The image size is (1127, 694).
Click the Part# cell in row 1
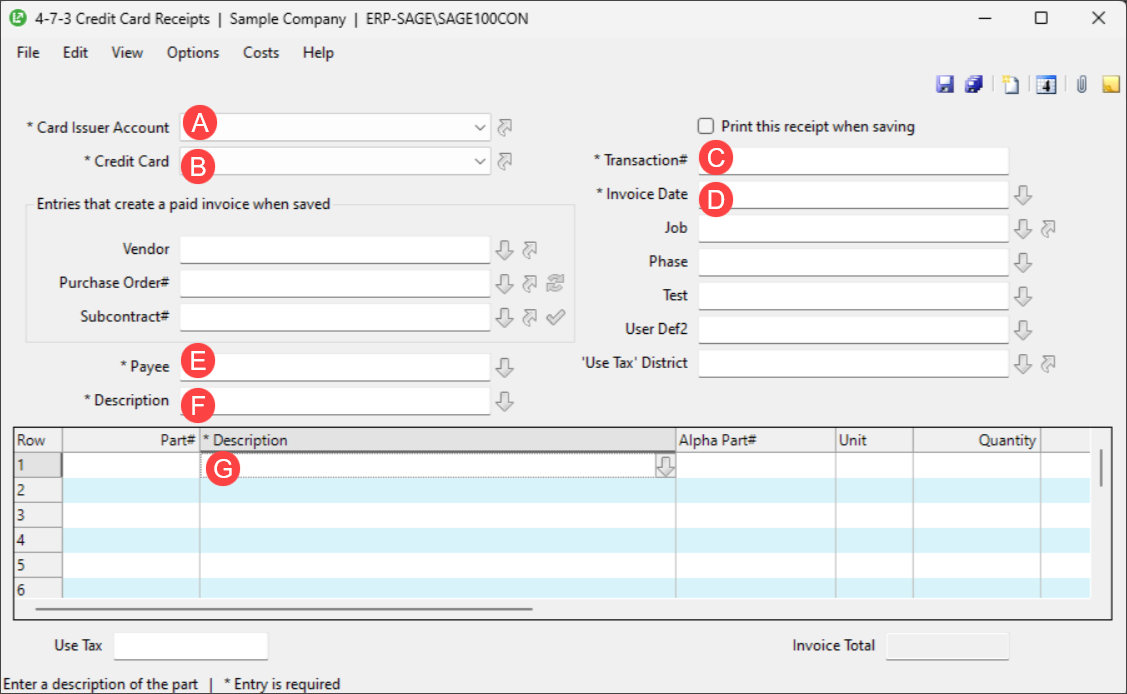[x=131, y=466]
